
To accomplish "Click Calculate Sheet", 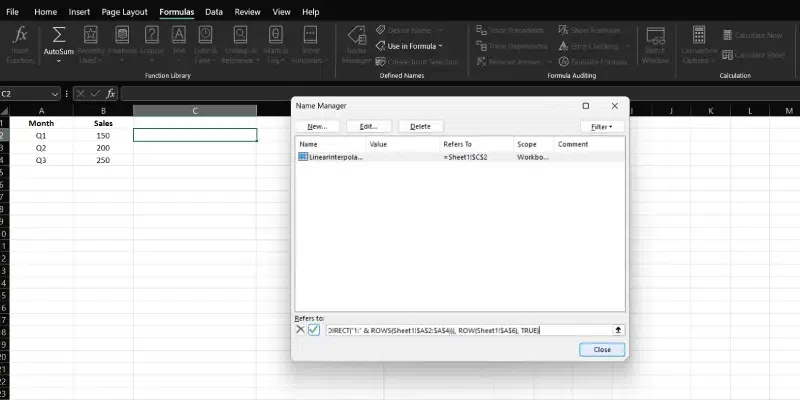I will coord(754,55).
